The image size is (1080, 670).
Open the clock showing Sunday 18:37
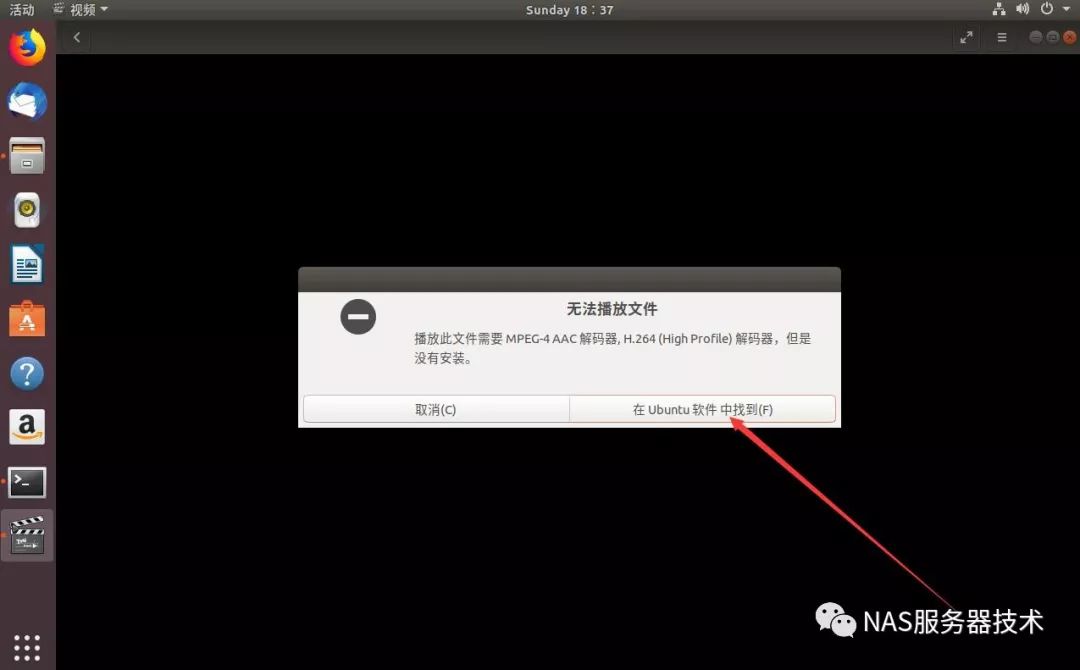click(570, 10)
